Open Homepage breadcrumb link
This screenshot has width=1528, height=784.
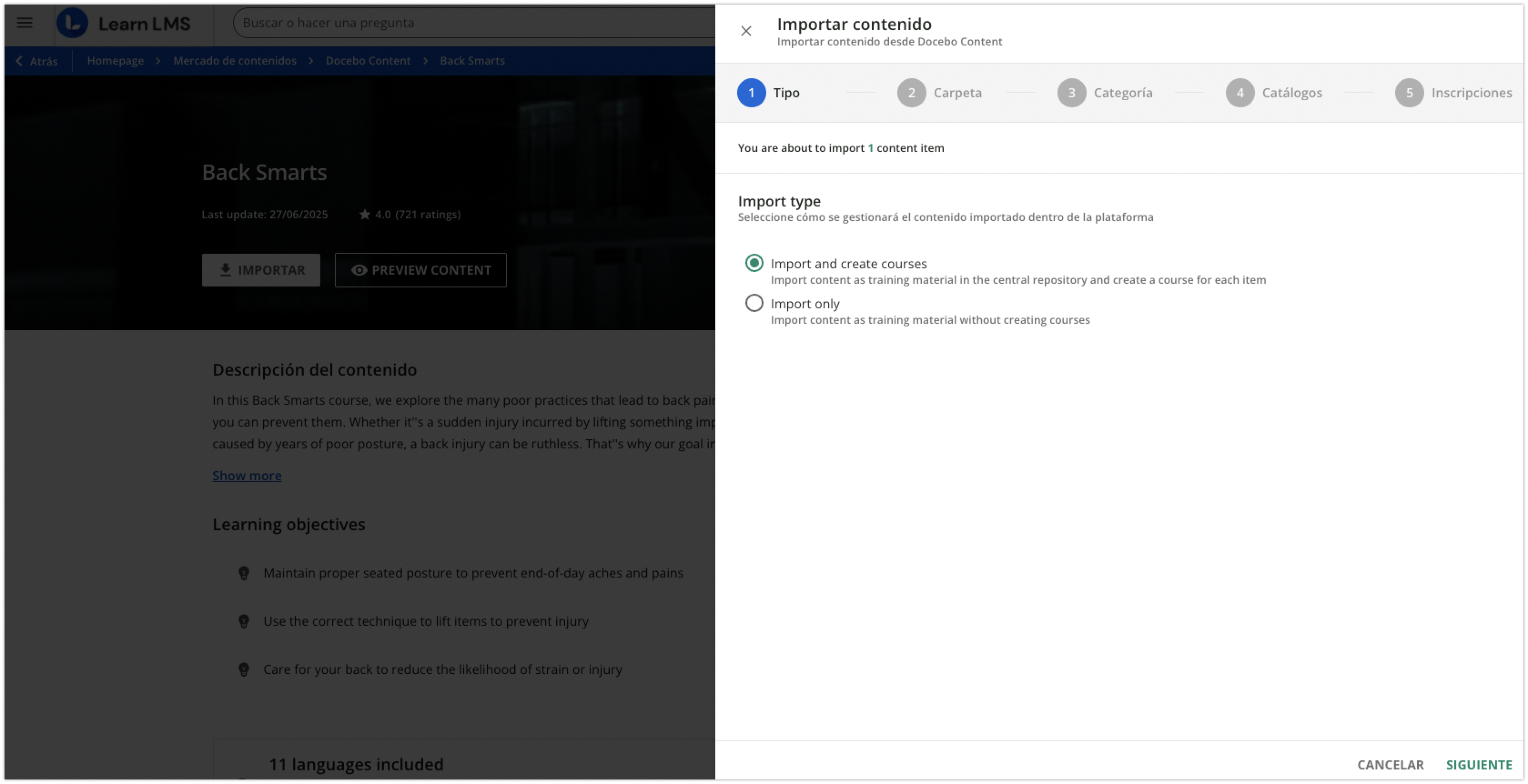point(115,61)
